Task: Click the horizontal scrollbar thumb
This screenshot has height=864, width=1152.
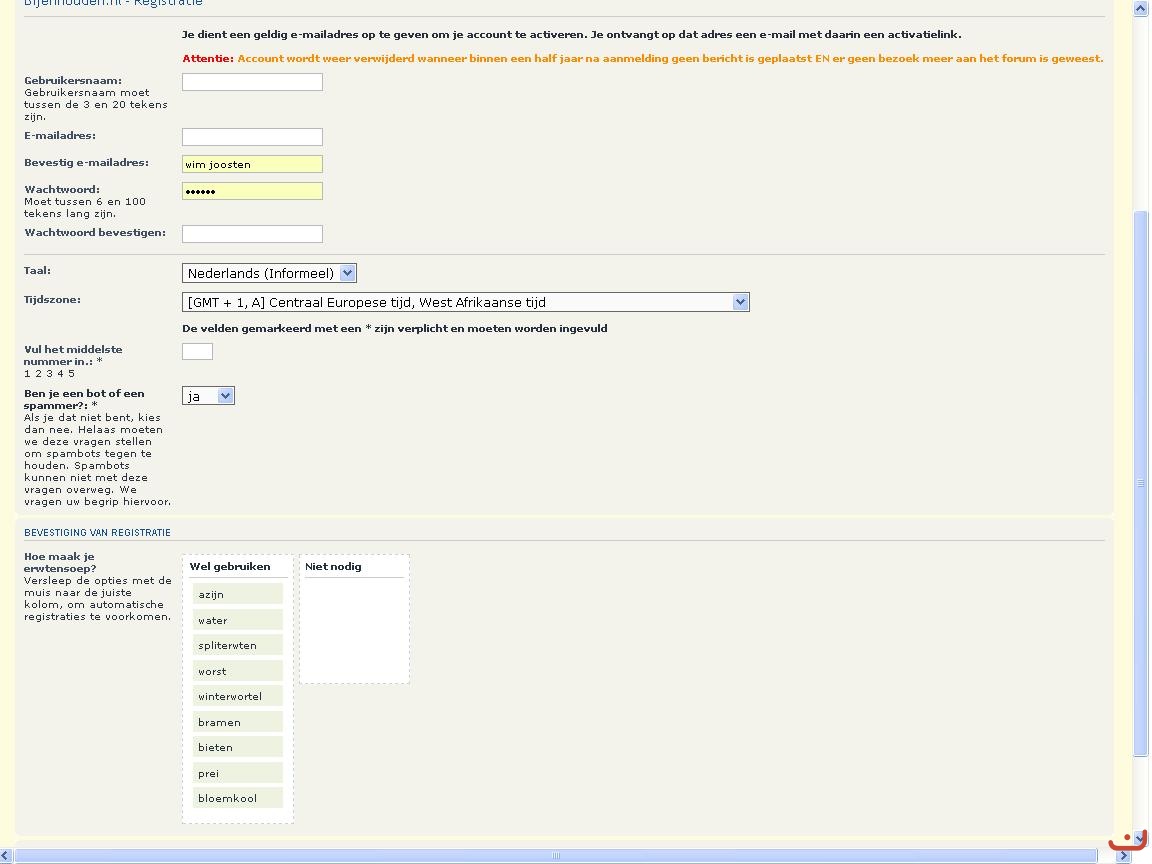Action: pos(556,856)
